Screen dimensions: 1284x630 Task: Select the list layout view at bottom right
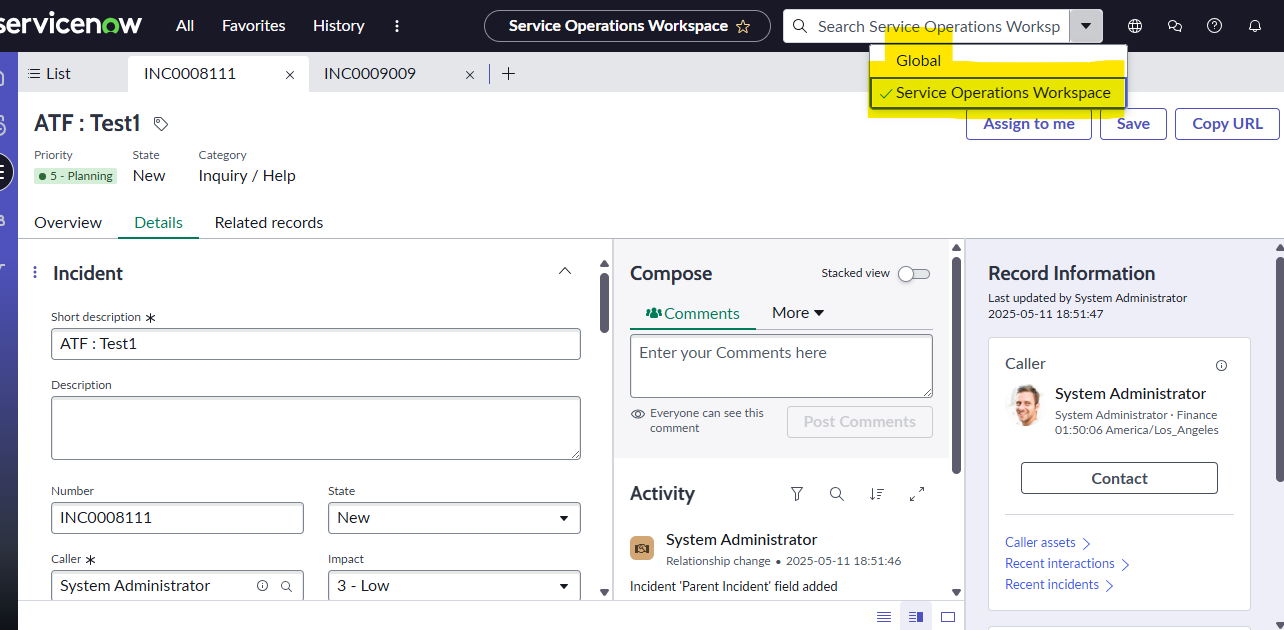tap(883, 616)
